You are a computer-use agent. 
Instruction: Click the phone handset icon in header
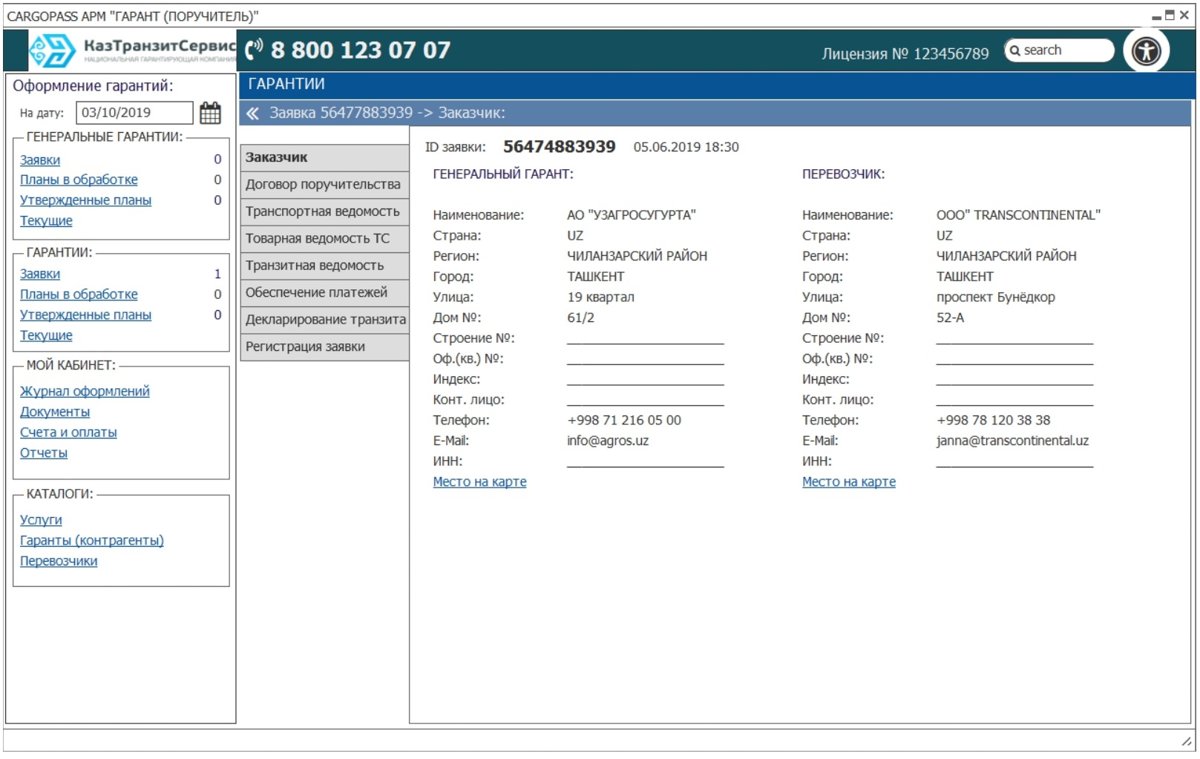point(254,49)
